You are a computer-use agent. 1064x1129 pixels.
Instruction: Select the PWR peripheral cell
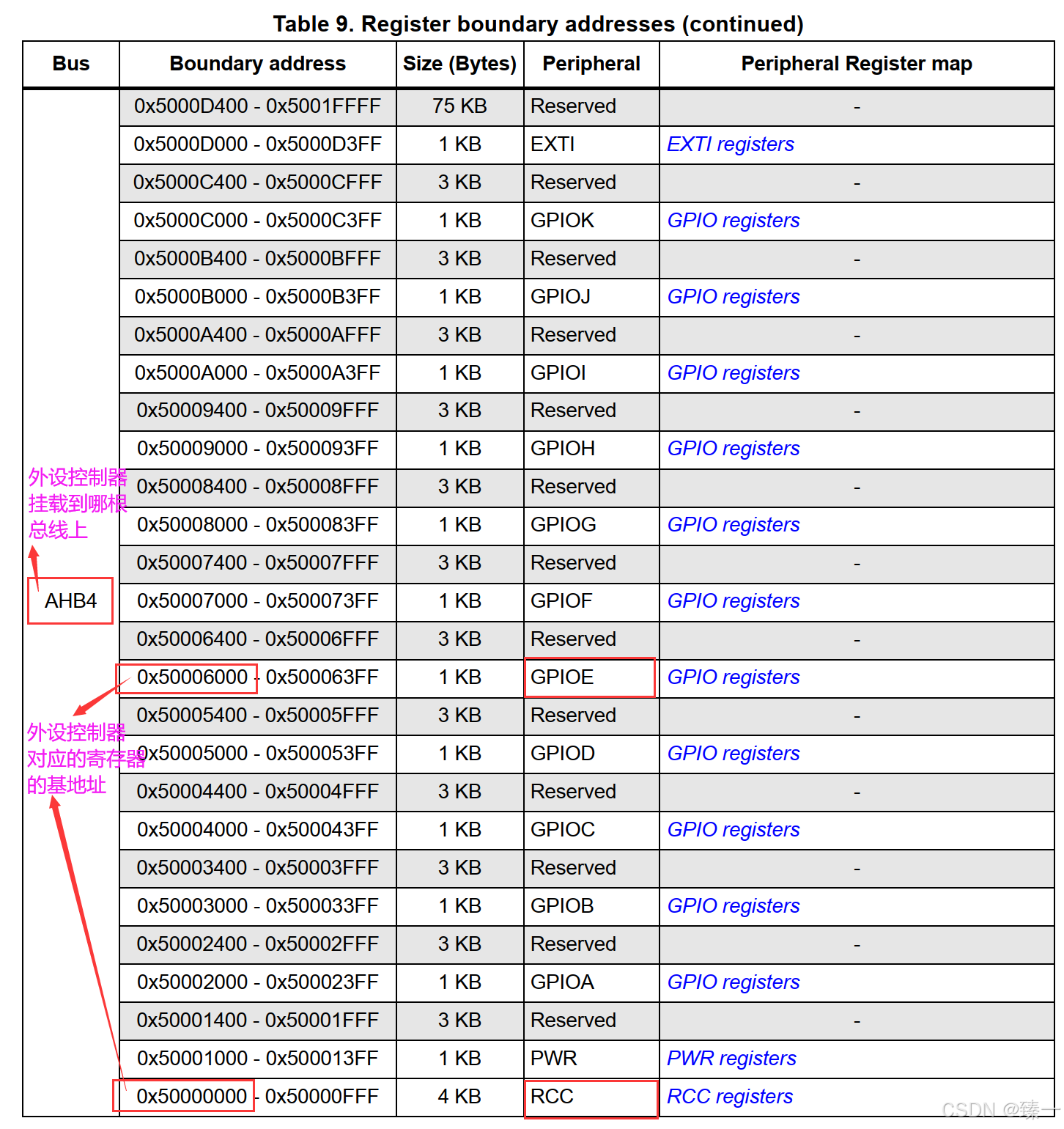coord(591,1059)
